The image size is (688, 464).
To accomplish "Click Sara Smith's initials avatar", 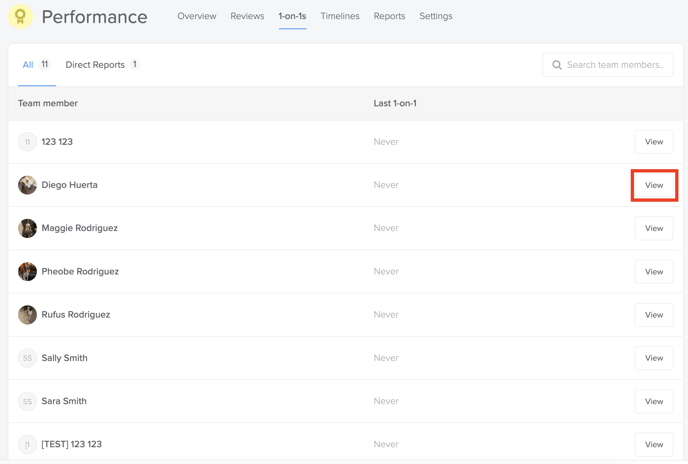I will [27, 401].
